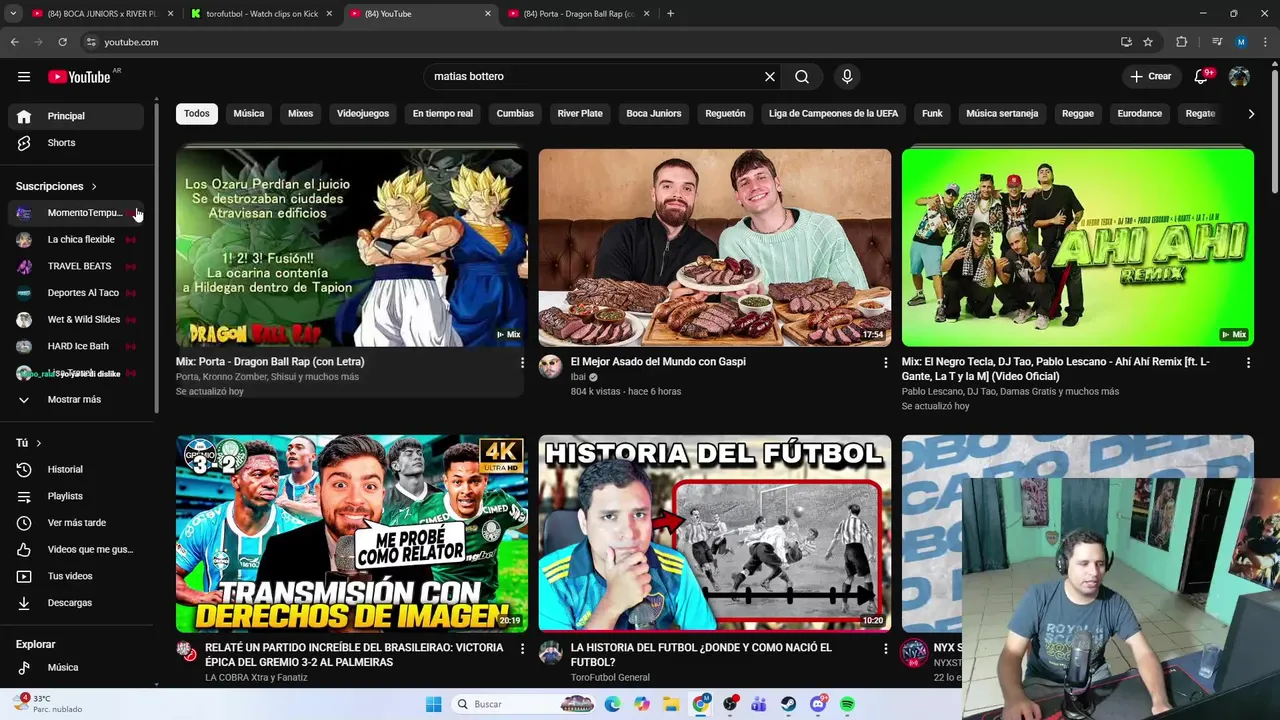This screenshot has height=720, width=1280.
Task: Open Música under Explorar
Action: pos(76,667)
